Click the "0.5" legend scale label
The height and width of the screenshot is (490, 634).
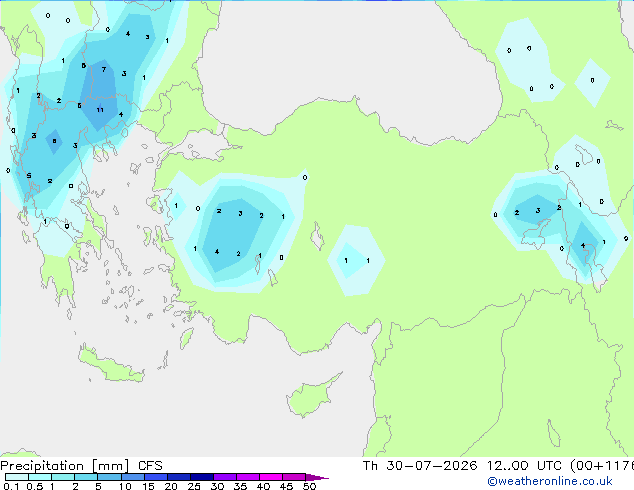coord(35,486)
